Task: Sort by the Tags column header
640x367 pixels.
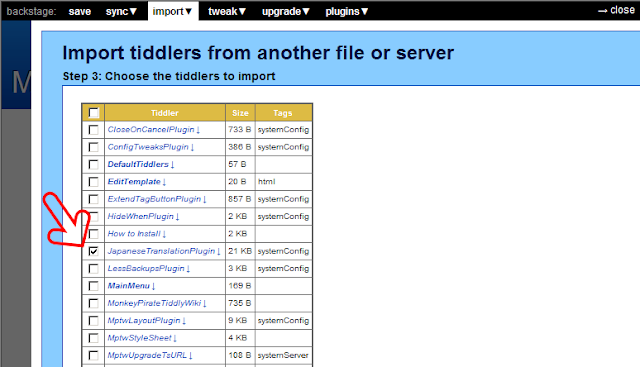Action: [283, 113]
